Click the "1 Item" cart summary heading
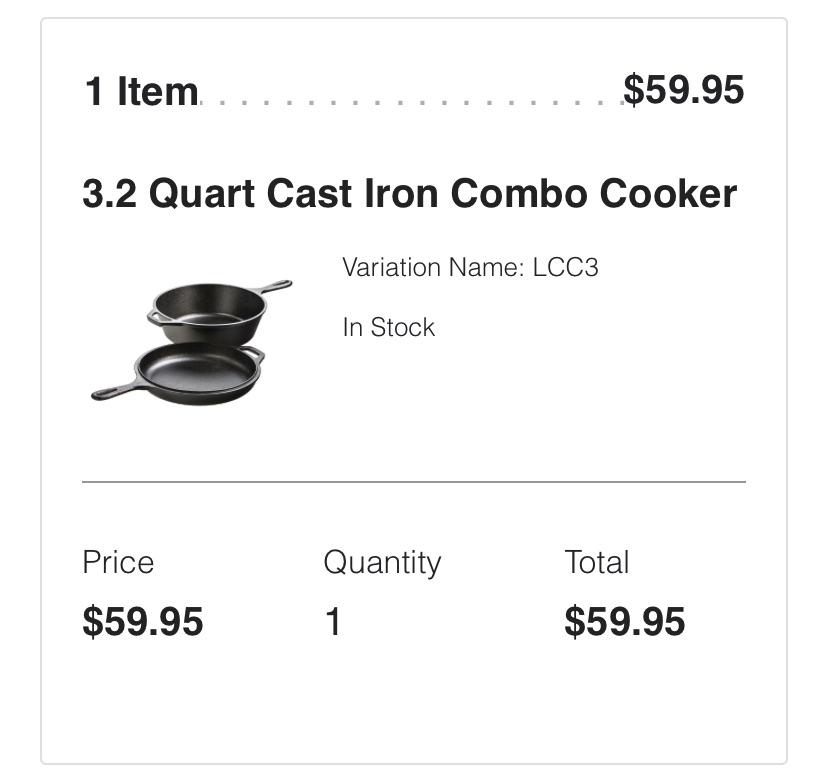The height and width of the screenshot is (783, 828). (x=141, y=92)
